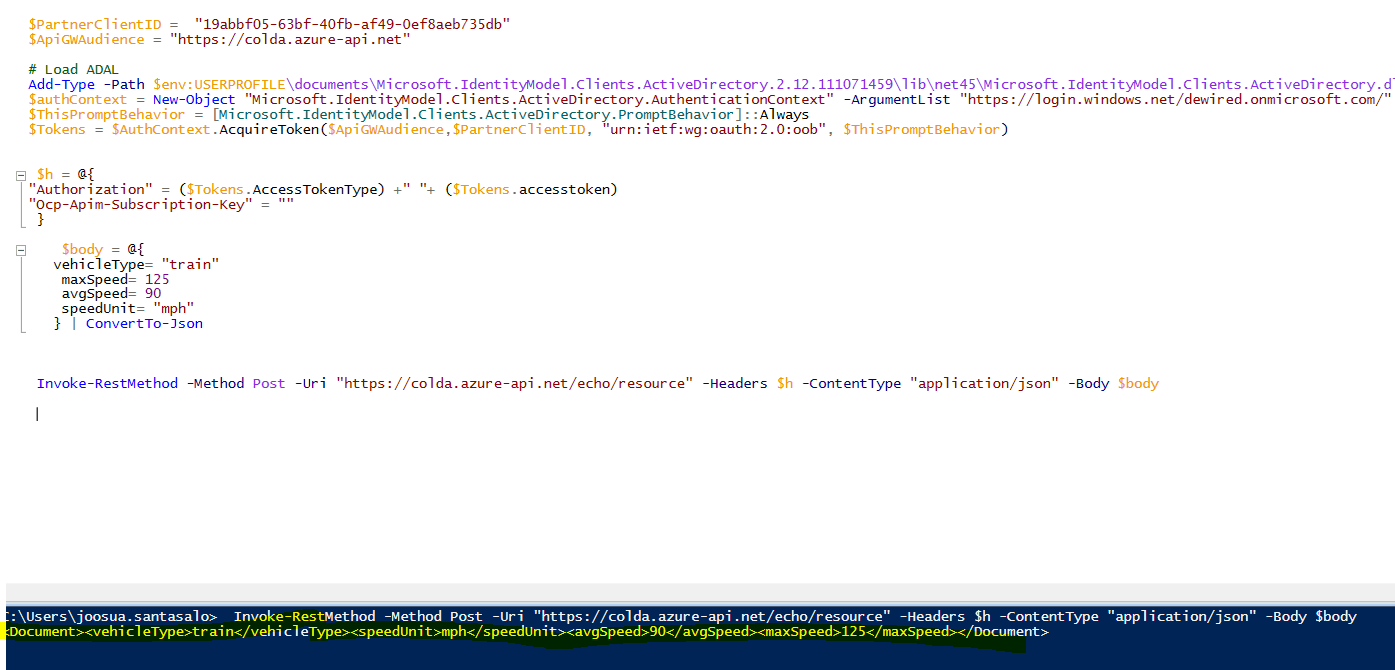Collapse the $body hashtable code block
The image size is (1395, 670).
21,249
